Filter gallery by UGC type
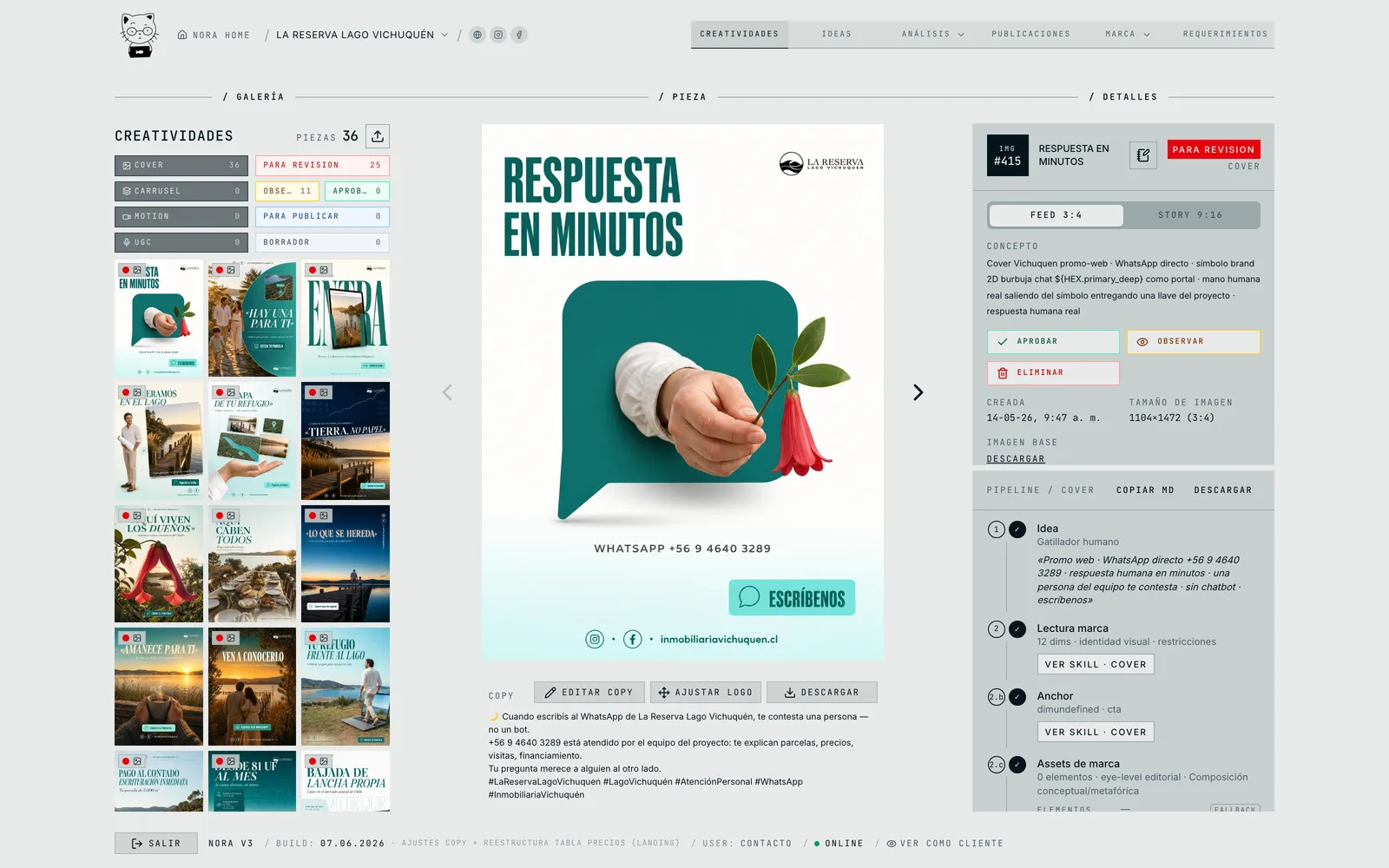1389x868 pixels. pos(181,242)
